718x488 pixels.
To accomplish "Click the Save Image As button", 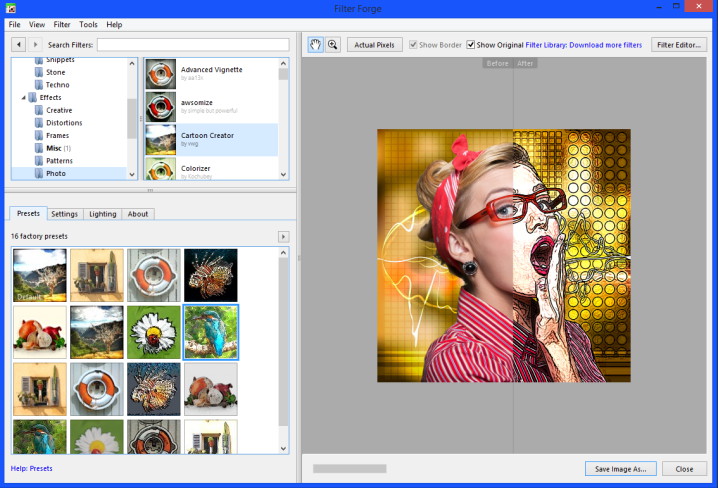I will pyautogui.click(x=621, y=469).
